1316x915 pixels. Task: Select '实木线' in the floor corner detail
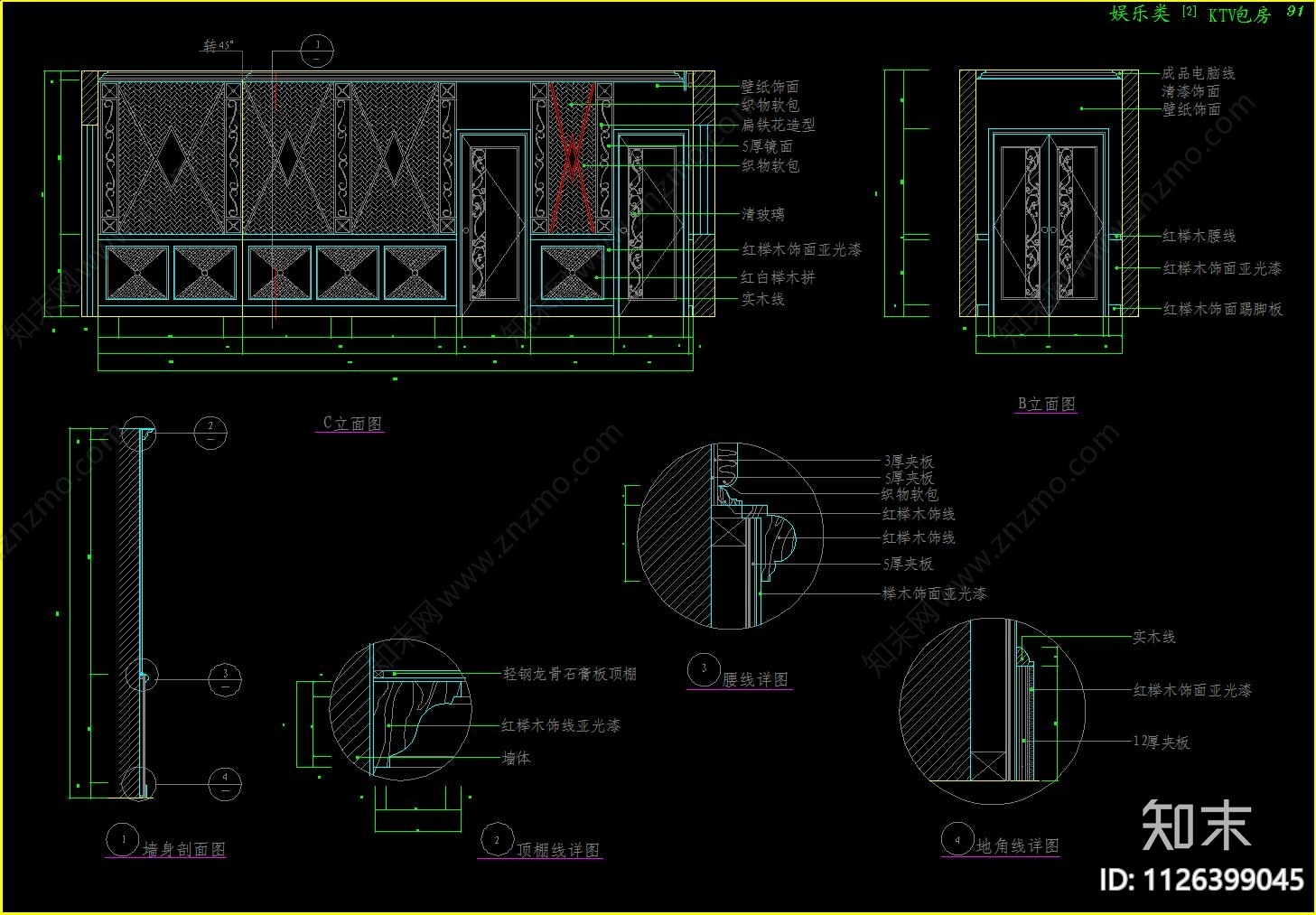(x=1154, y=637)
